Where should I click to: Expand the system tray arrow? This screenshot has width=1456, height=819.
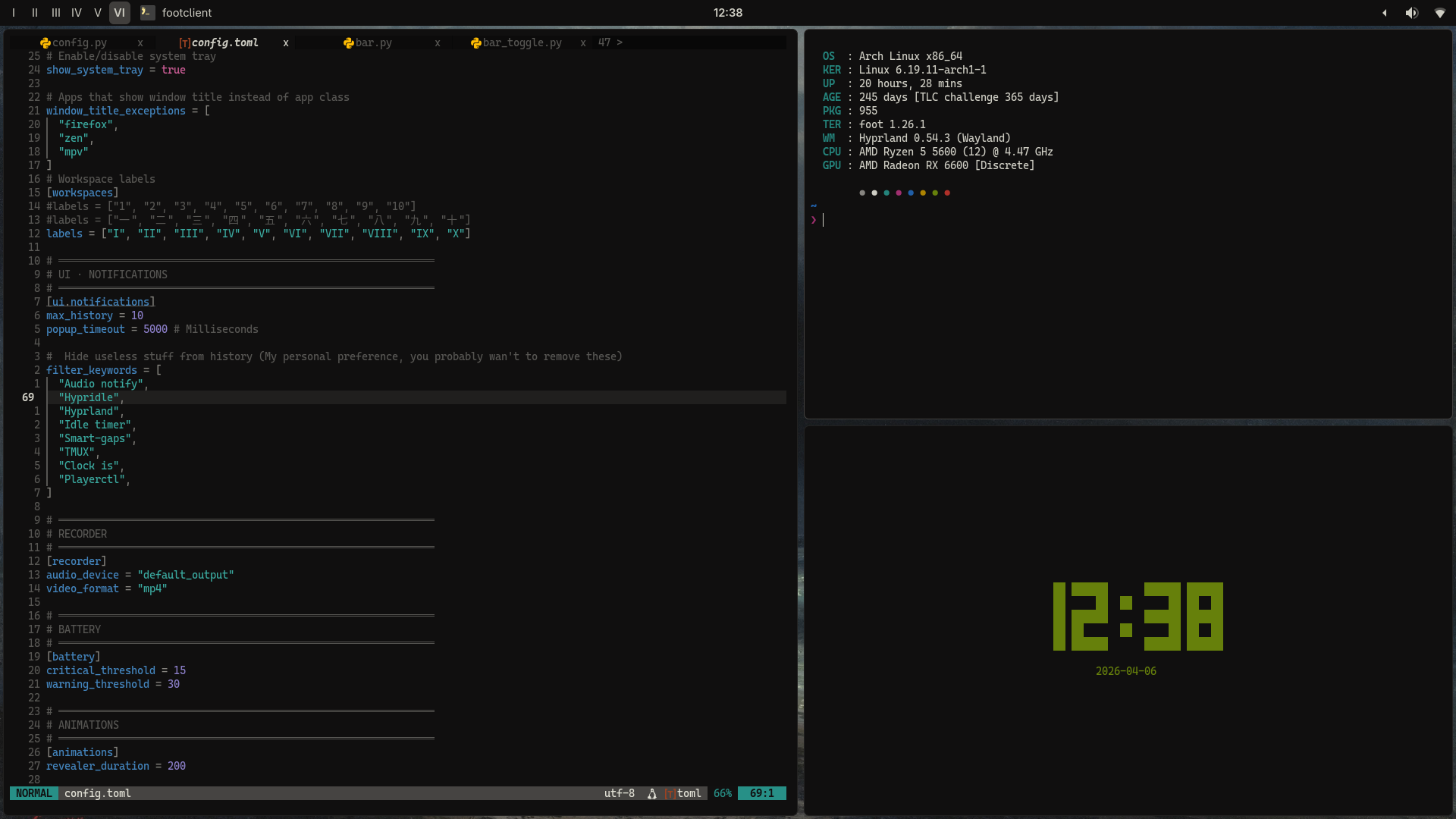1385,13
